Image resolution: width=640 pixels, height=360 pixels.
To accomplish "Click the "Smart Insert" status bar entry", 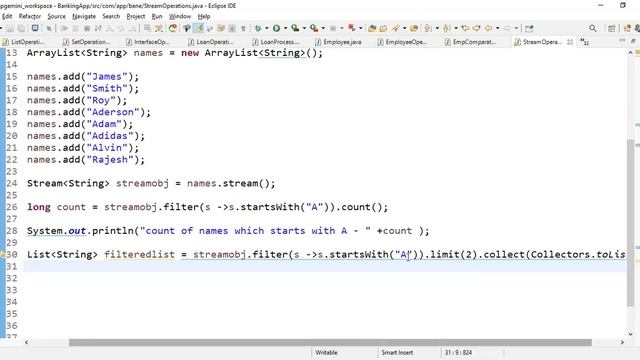I will pyautogui.click(x=397, y=352).
